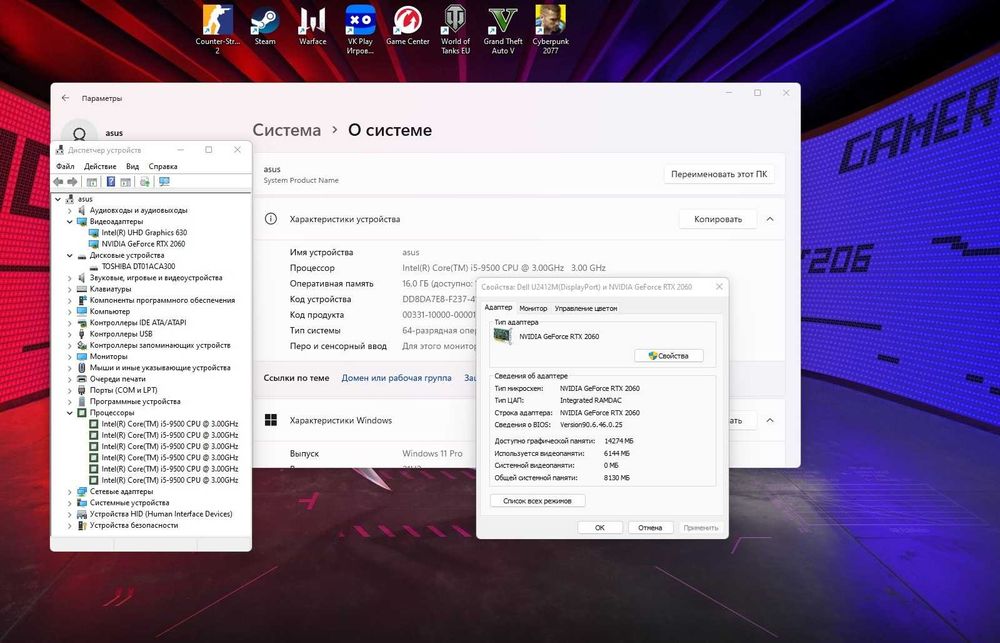Collapse the asus root node in Device Manager
The width and height of the screenshot is (1000, 643).
pyautogui.click(x=59, y=199)
